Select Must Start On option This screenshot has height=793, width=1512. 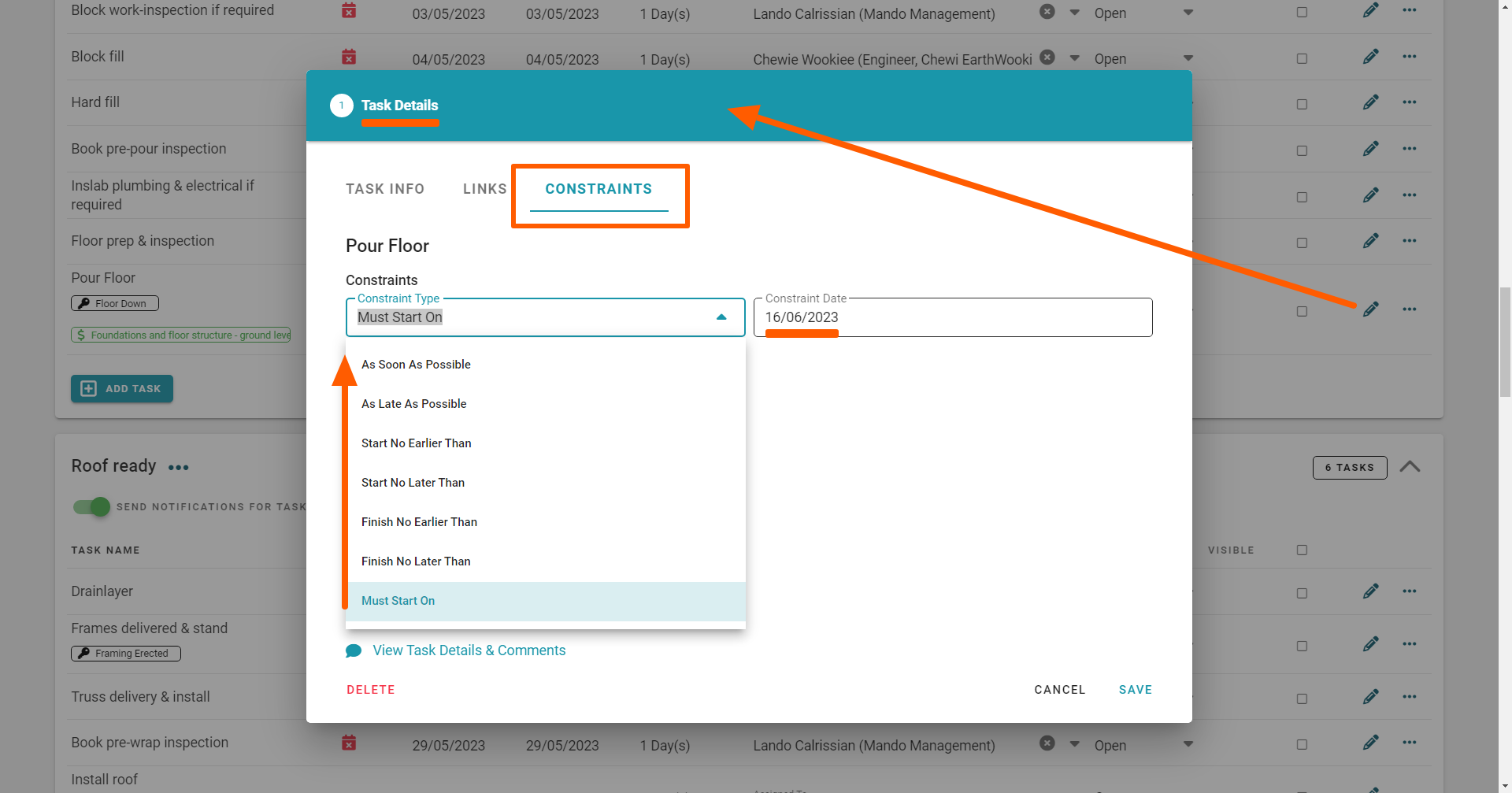(545, 601)
